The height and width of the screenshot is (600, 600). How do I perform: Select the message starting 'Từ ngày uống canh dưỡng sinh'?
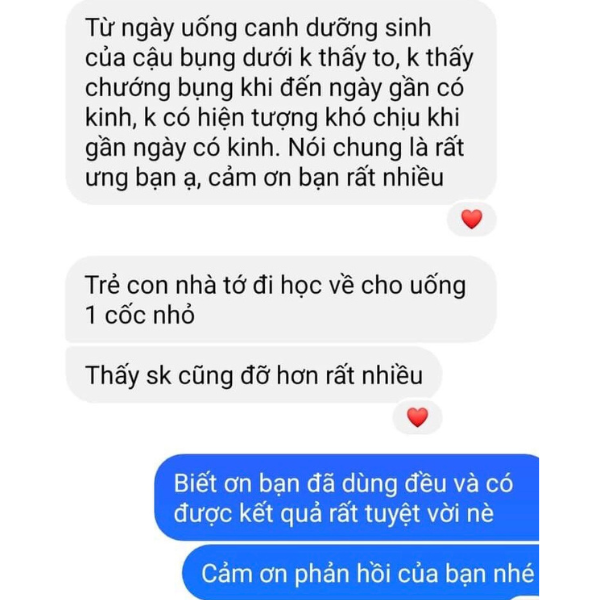pyautogui.click(x=281, y=102)
